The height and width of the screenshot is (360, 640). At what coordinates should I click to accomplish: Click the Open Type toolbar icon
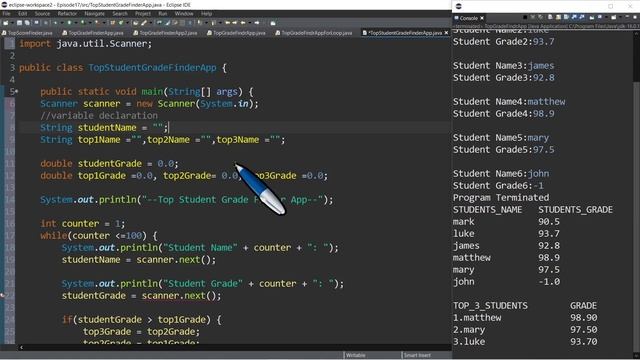pos(135,23)
